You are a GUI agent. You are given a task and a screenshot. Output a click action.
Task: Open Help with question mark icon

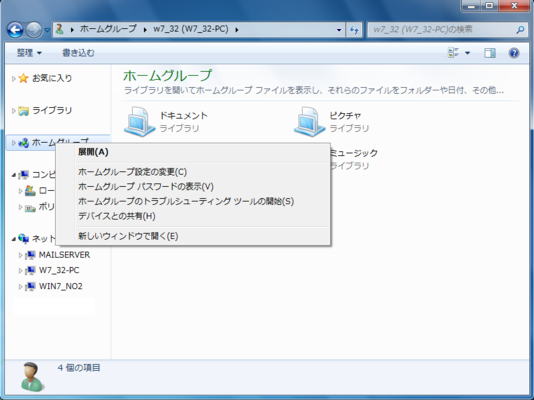(x=514, y=53)
